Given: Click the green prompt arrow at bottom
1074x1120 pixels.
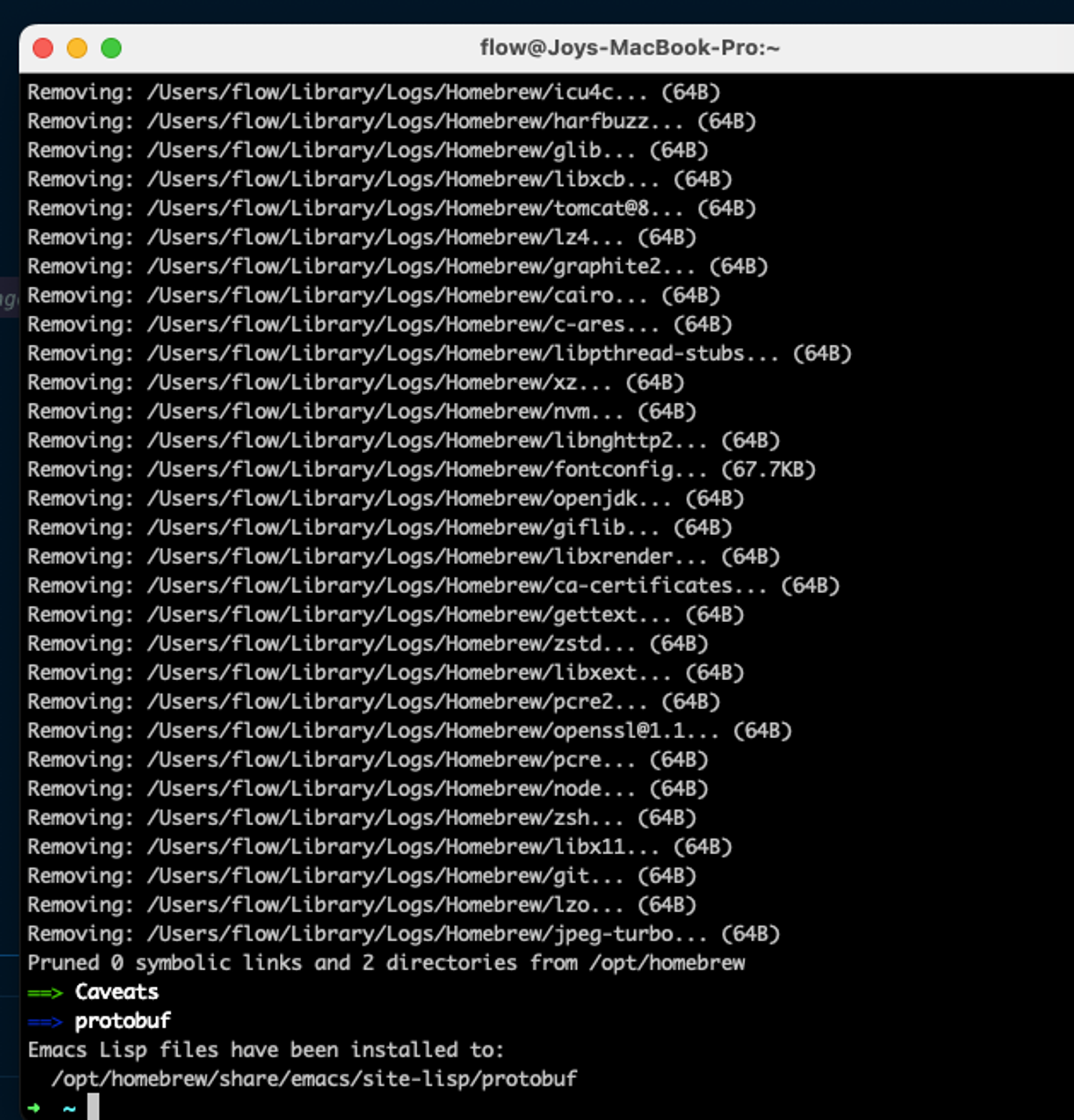Looking at the screenshot, I should click(x=34, y=1108).
